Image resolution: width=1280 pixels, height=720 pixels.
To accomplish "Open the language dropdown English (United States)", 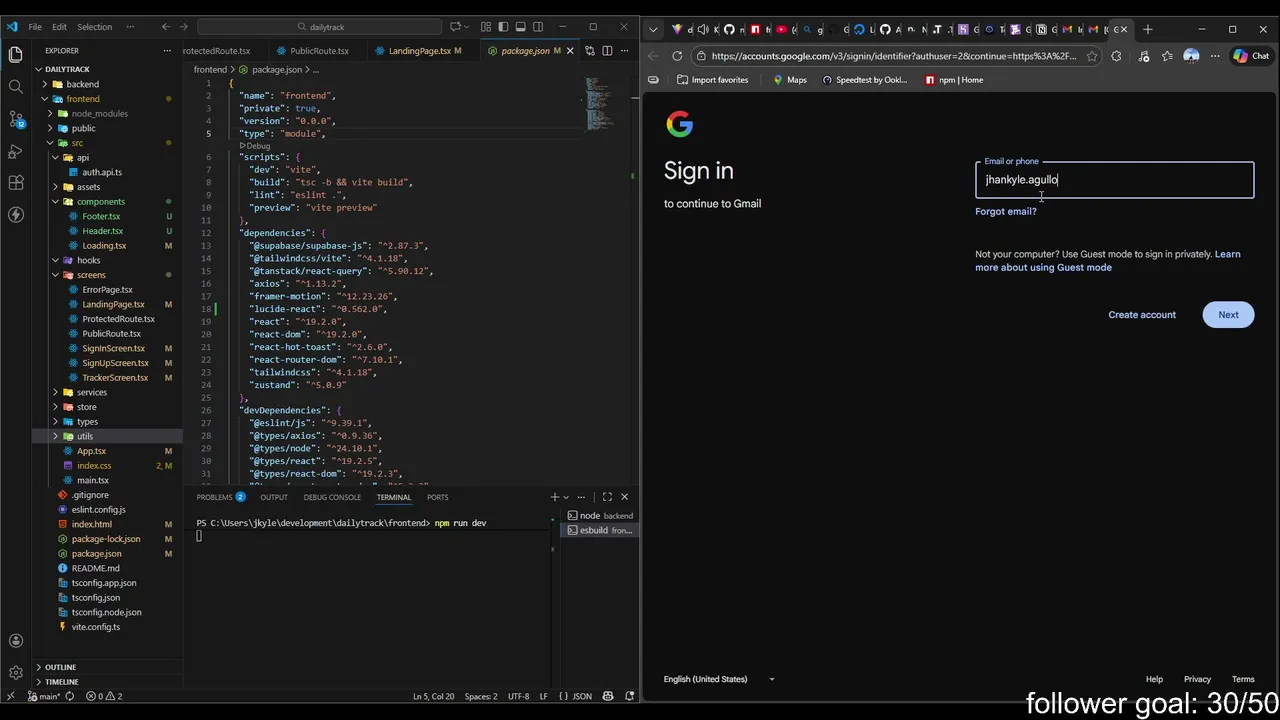I will coord(719,679).
